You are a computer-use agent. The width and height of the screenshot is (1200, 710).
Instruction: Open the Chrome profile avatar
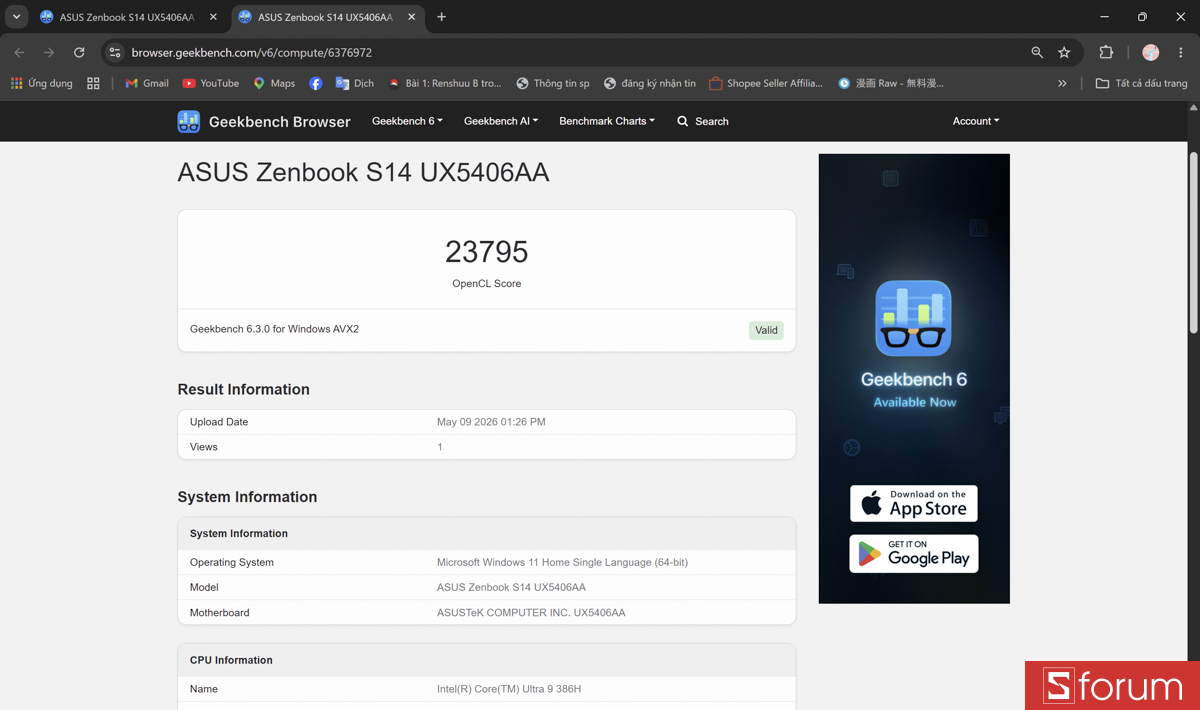tap(1151, 52)
